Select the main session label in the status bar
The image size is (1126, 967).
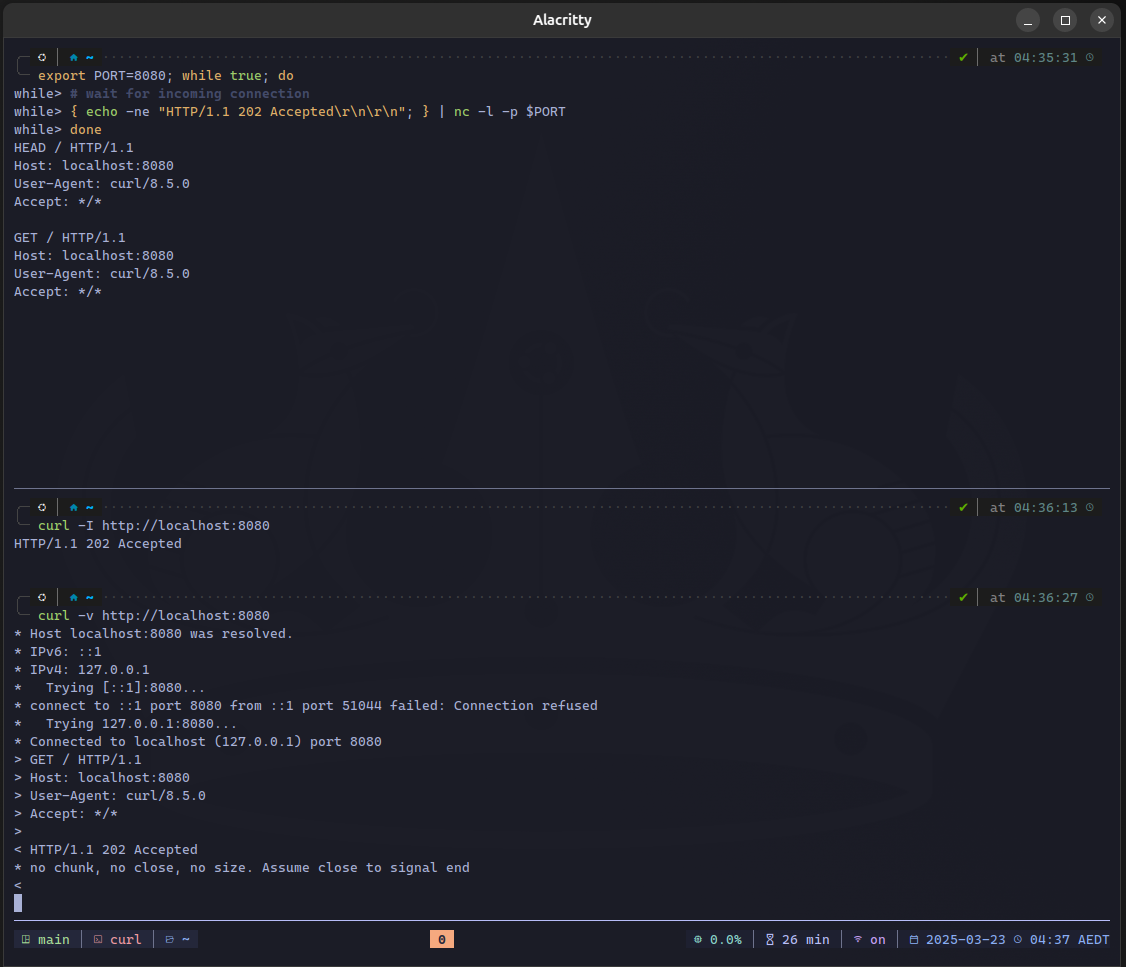click(54, 939)
